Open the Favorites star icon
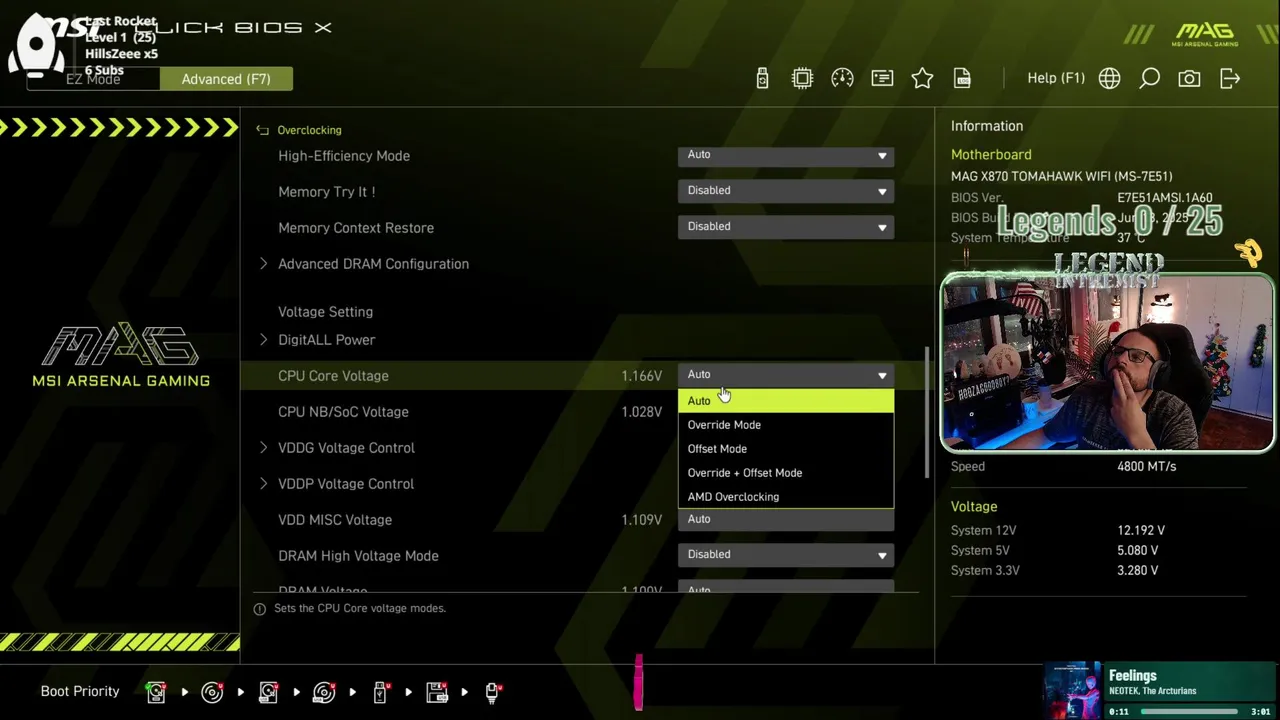The height and width of the screenshot is (720, 1280). [x=922, y=78]
